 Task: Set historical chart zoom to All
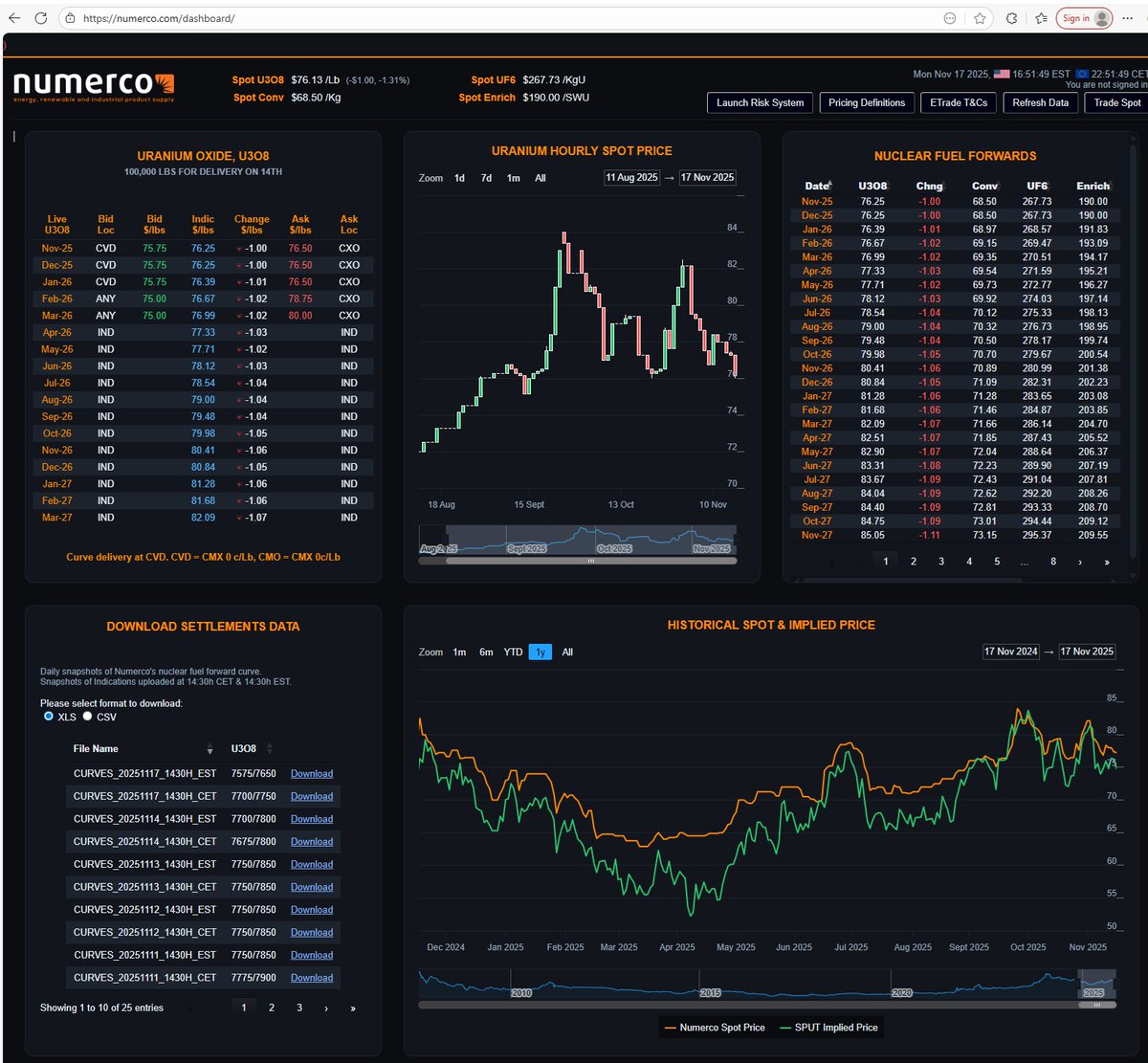567,653
